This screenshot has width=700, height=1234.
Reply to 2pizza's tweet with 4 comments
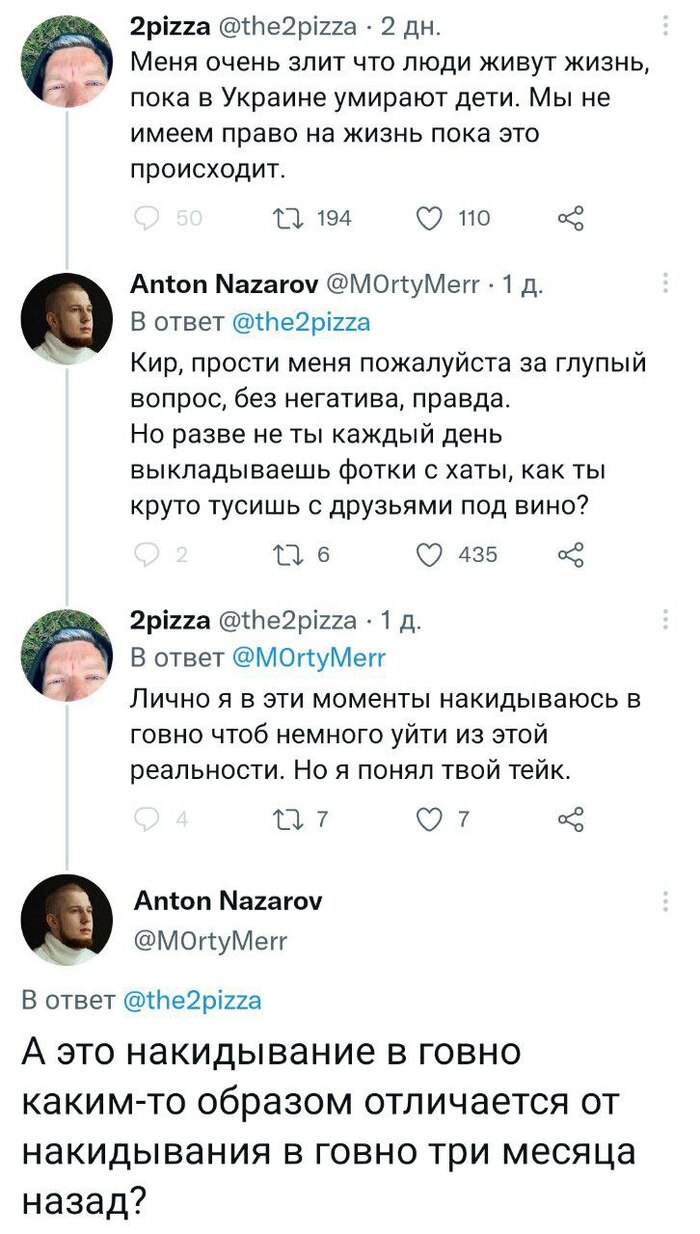pos(146,820)
